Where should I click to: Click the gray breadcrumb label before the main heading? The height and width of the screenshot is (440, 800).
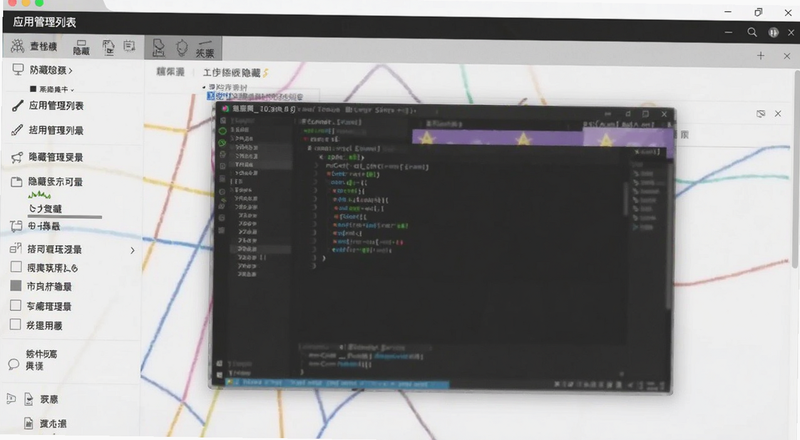click(170, 72)
